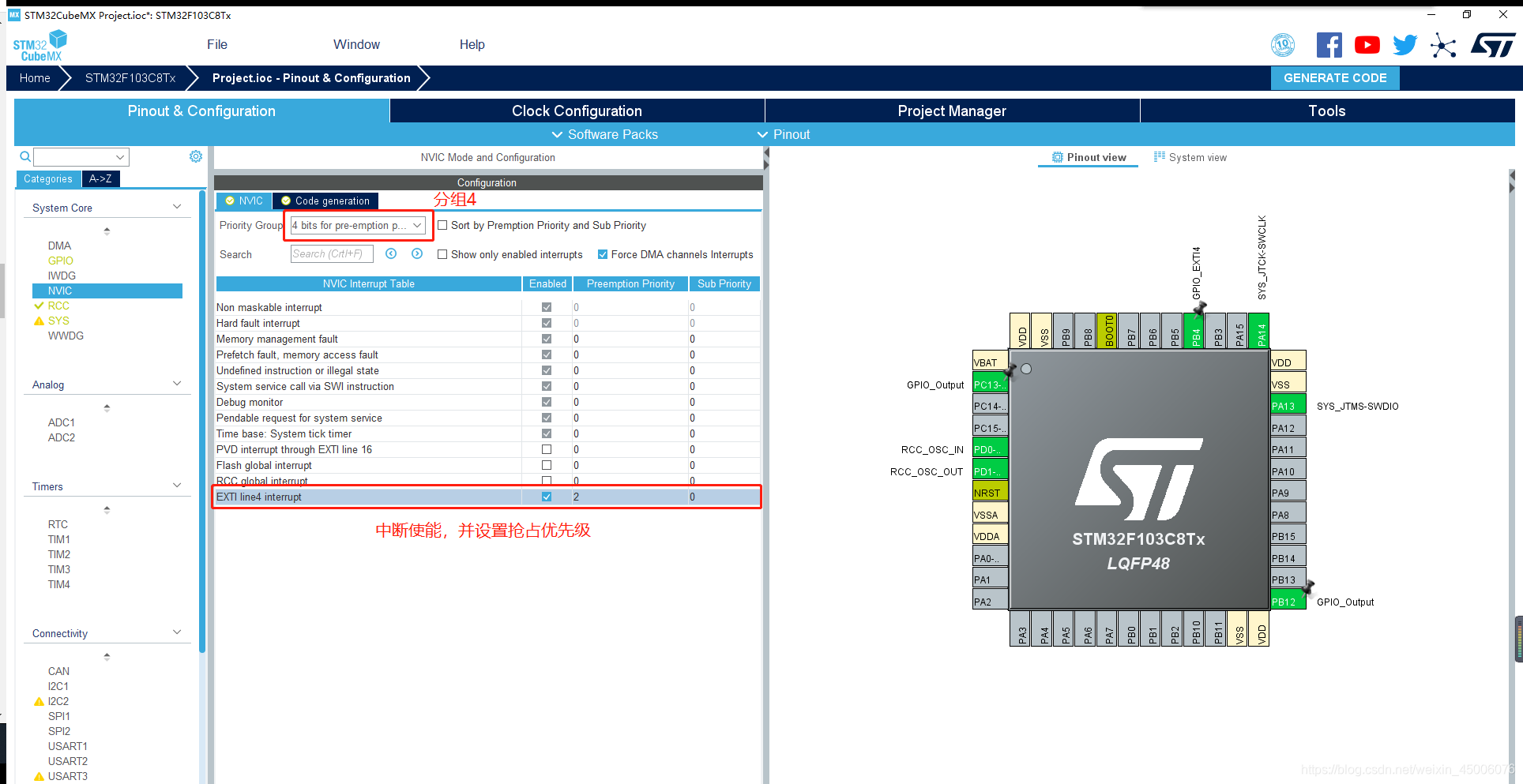Select the NRST pin on chip
The height and width of the screenshot is (784, 1523).
tap(990, 493)
